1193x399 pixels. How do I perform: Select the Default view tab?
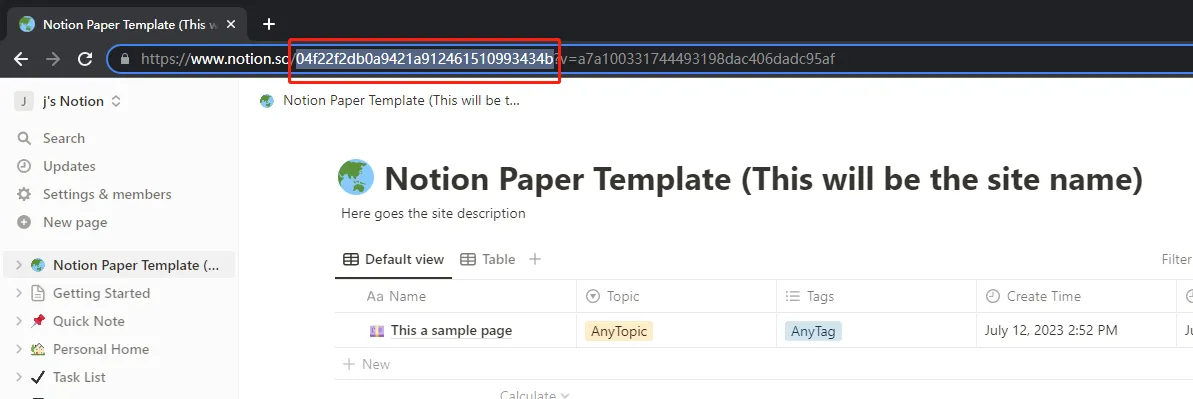[393, 259]
